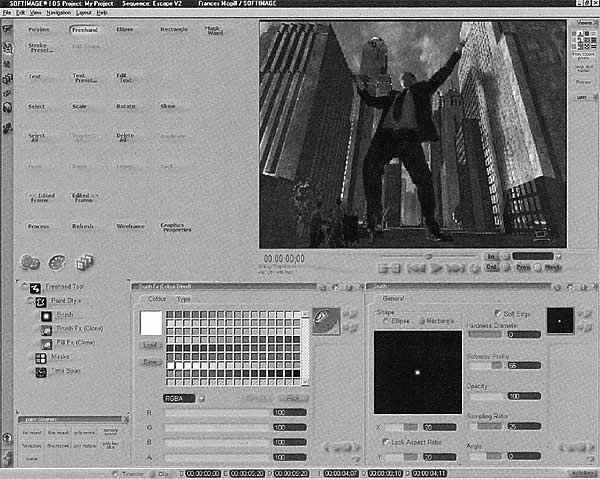Click the Fill Fx (Clone) icon
600x479 pixels.
point(46,342)
